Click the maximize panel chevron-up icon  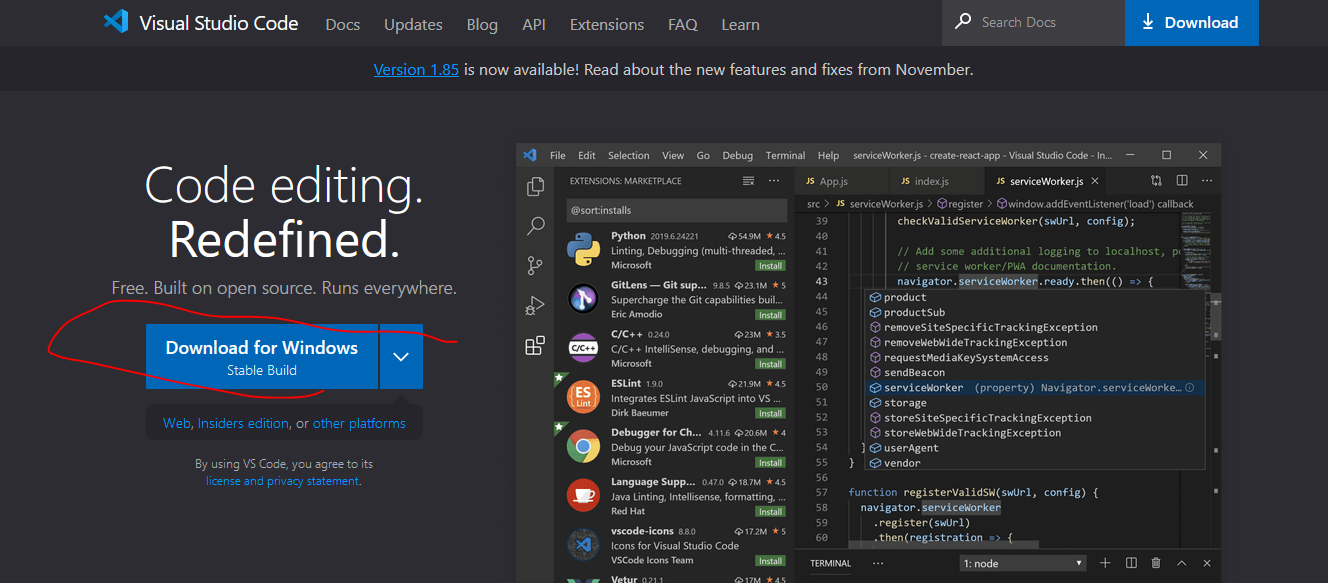point(1182,563)
